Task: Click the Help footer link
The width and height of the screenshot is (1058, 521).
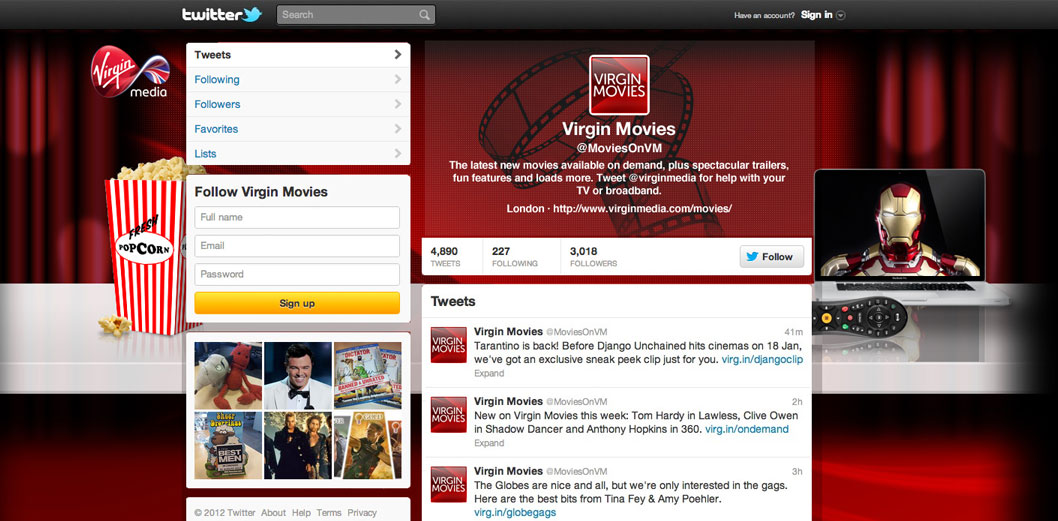Action: 301,513
